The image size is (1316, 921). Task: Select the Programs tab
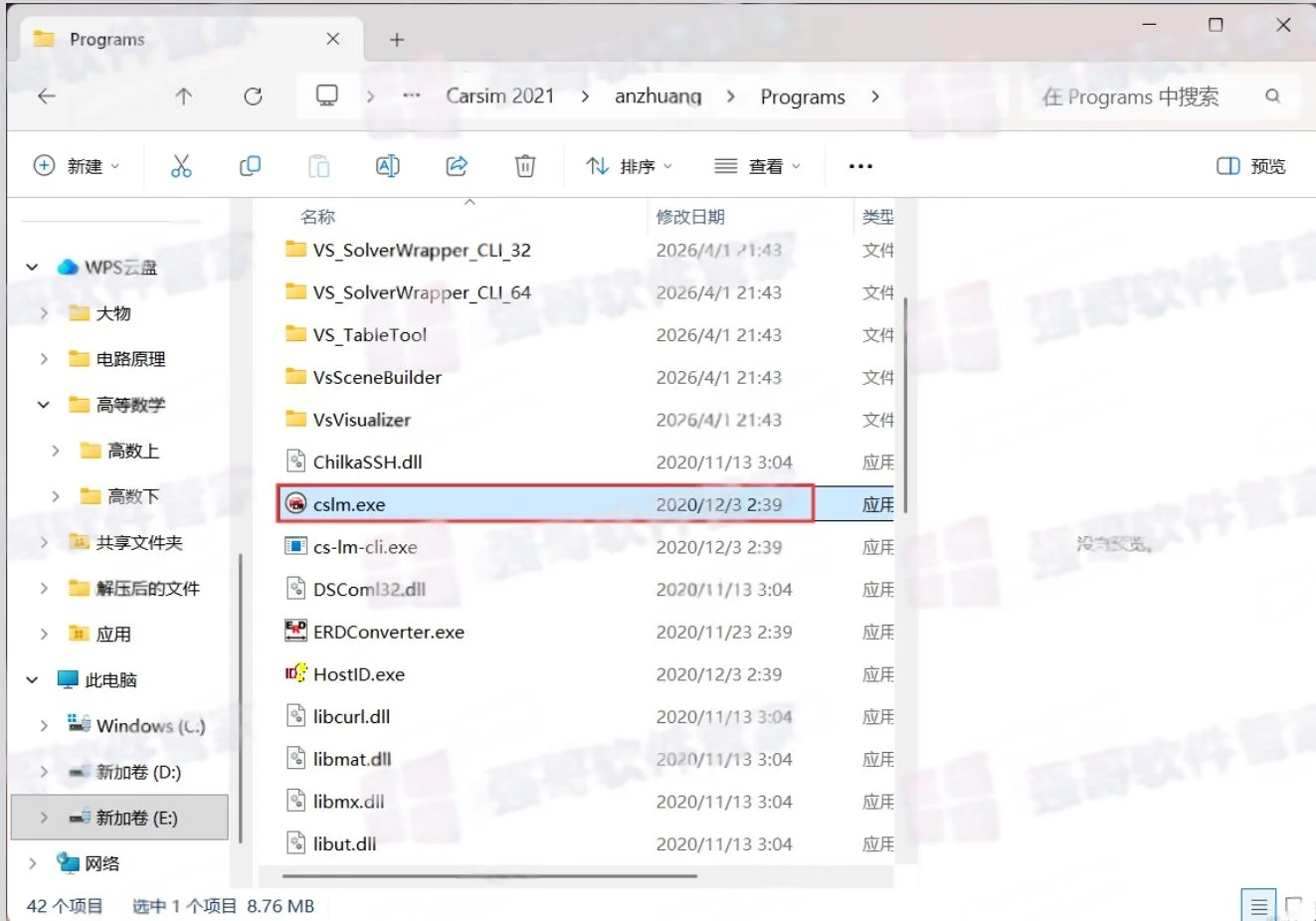(189, 40)
